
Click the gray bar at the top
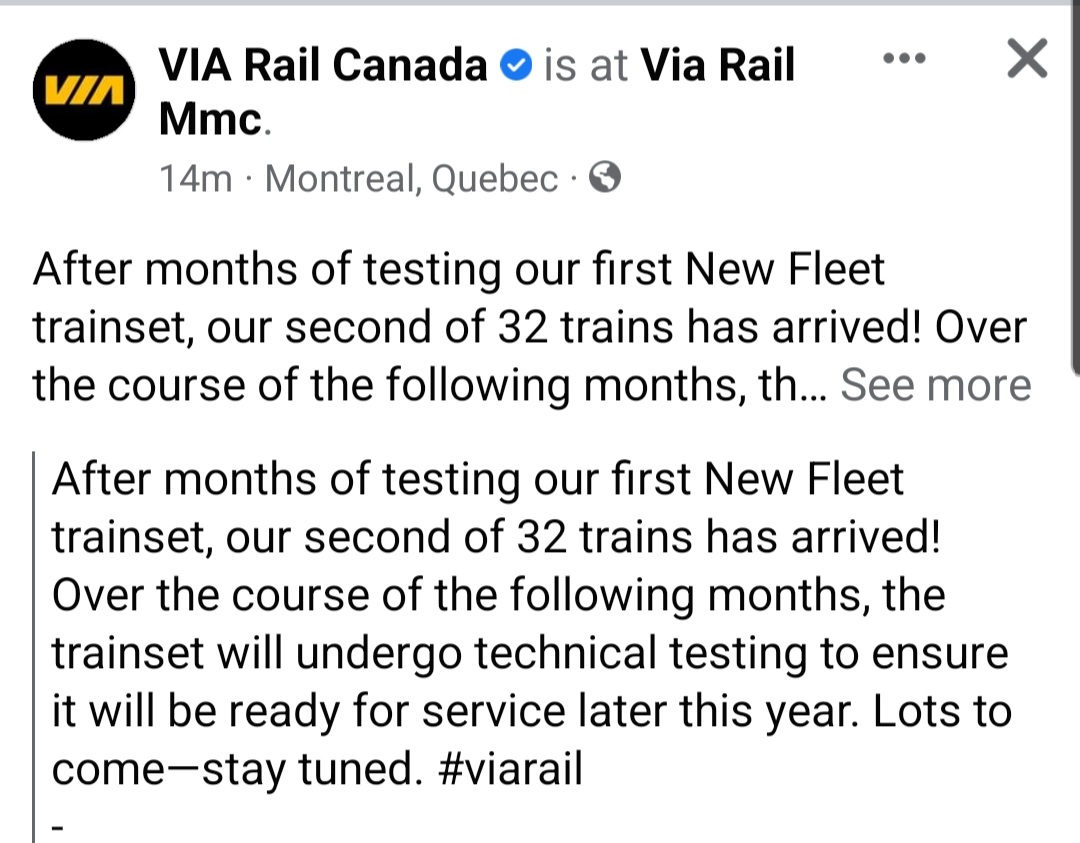(x=540, y=3)
